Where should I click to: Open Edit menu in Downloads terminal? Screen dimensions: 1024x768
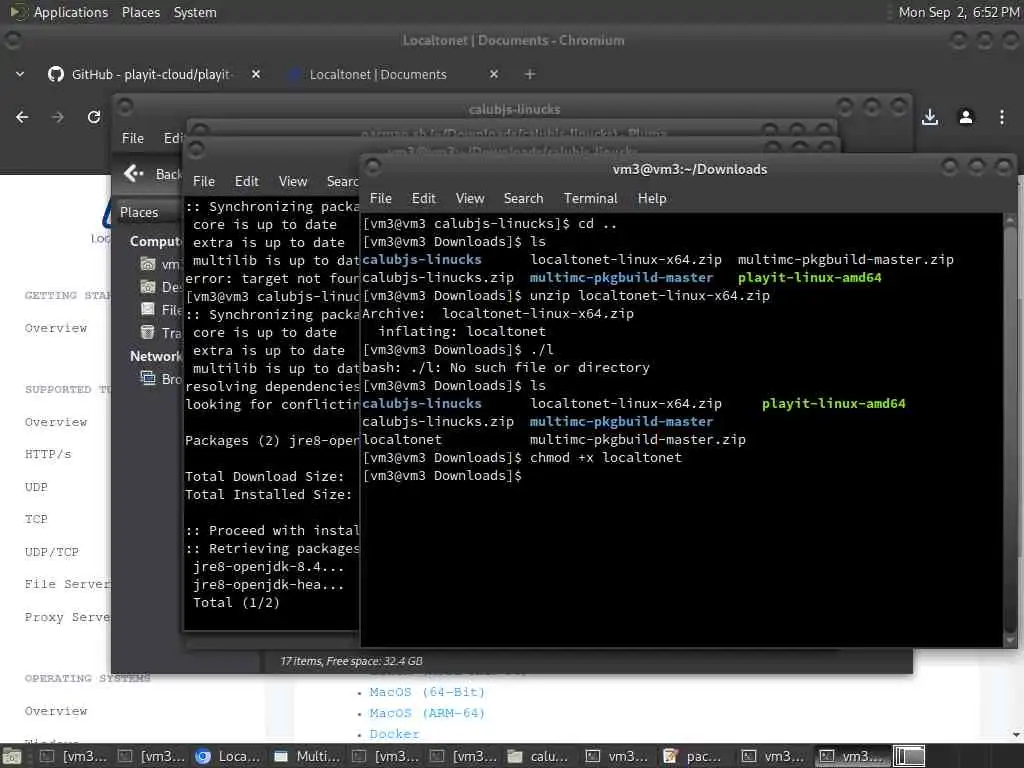423,198
